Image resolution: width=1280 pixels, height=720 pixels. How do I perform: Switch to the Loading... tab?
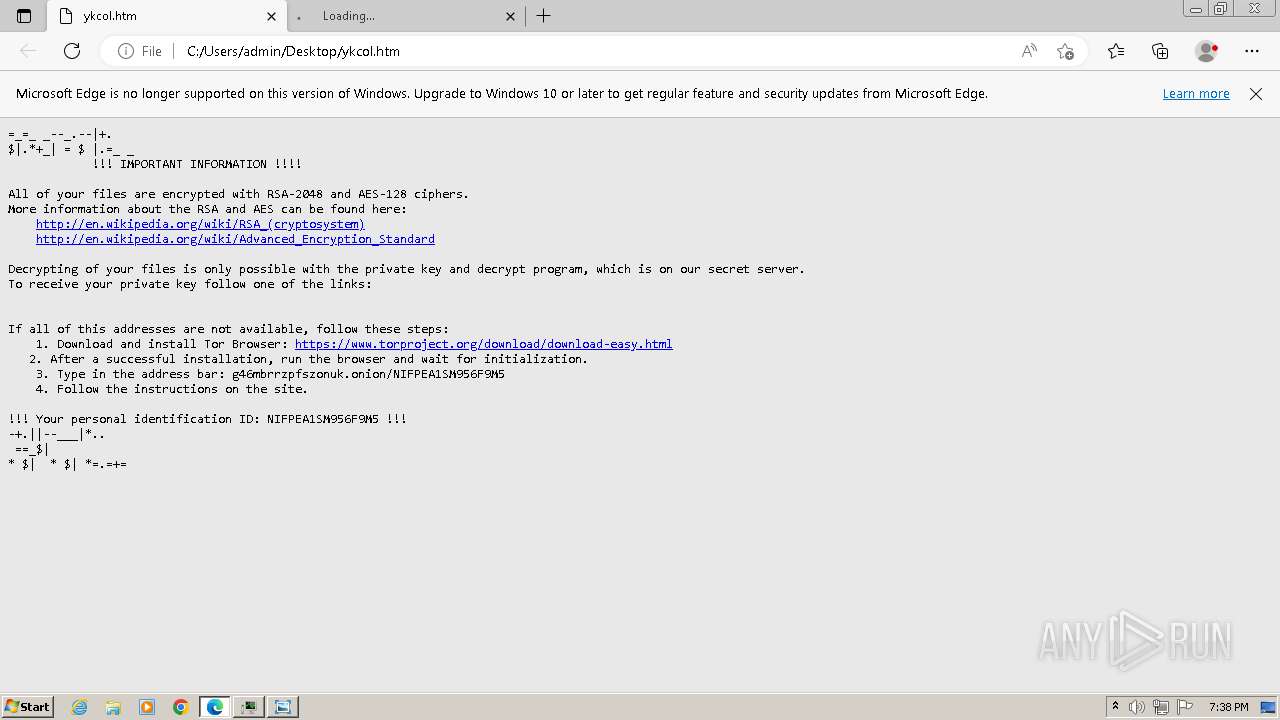point(406,16)
